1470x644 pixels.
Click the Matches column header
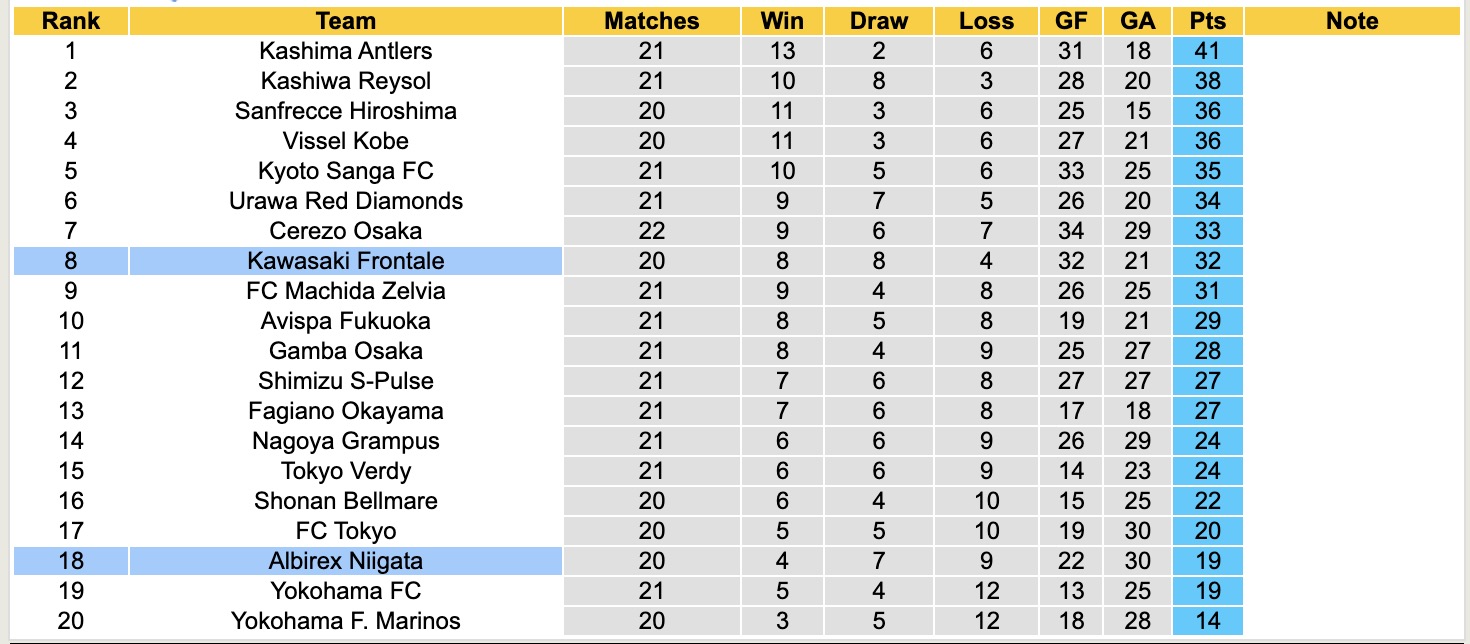pyautogui.click(x=651, y=21)
